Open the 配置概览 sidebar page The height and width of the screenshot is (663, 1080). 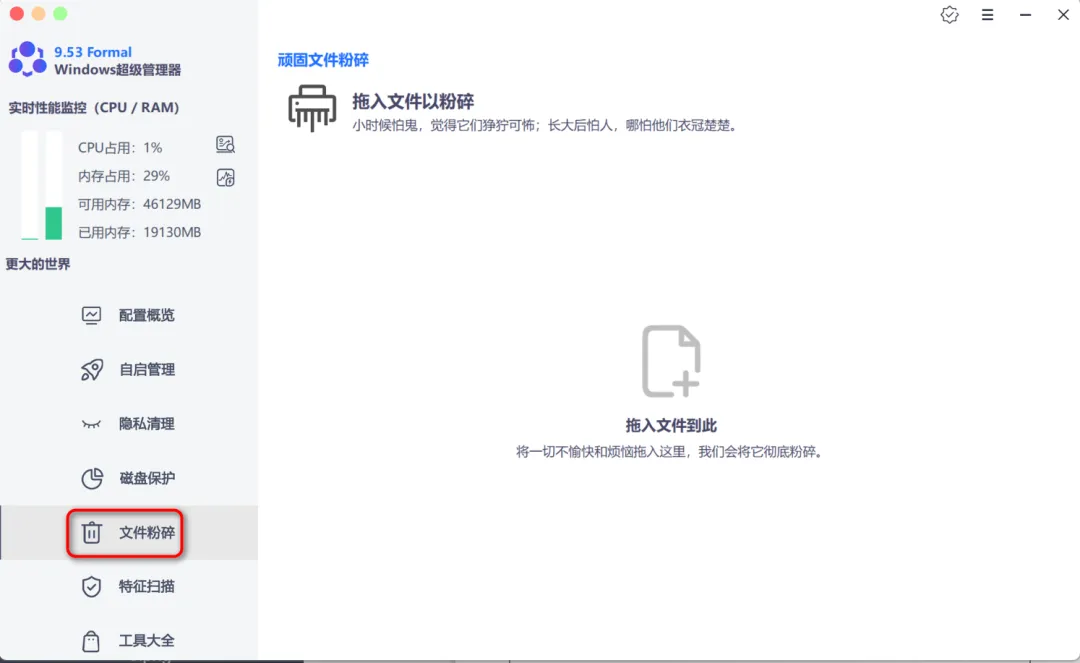pos(129,315)
